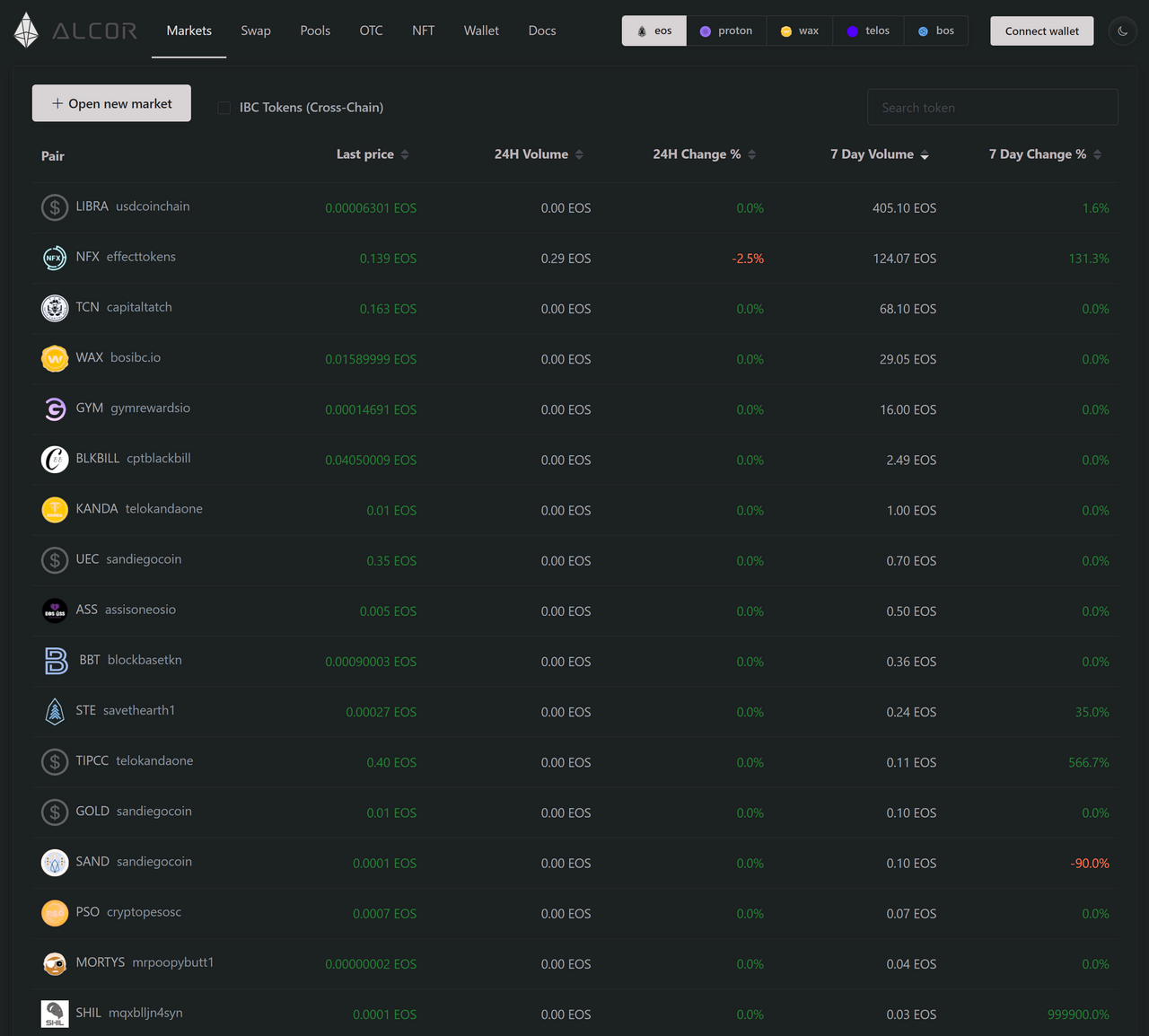Screen dimensions: 1149x1036
Task: Sort by 7 Day Volume column
Action: pos(880,154)
